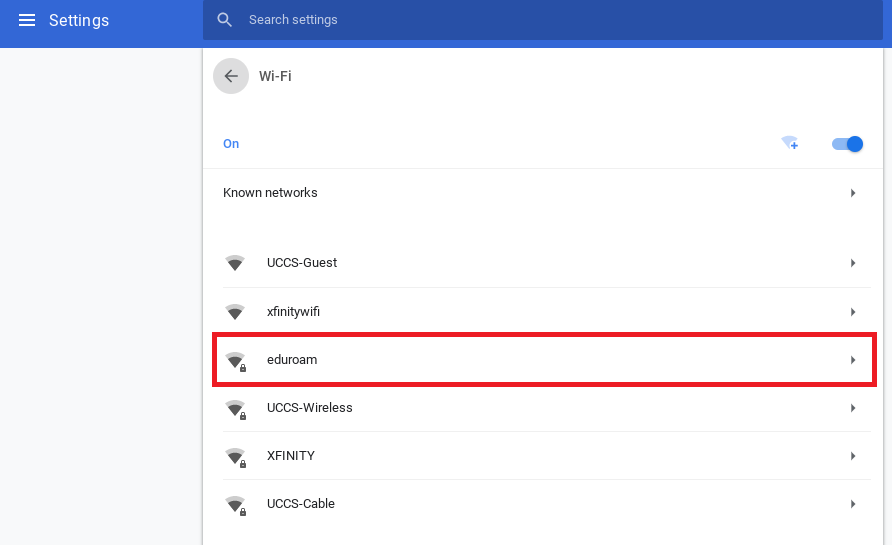The height and width of the screenshot is (545, 892).
Task: Select the XFINITY network name
Action: (291, 456)
